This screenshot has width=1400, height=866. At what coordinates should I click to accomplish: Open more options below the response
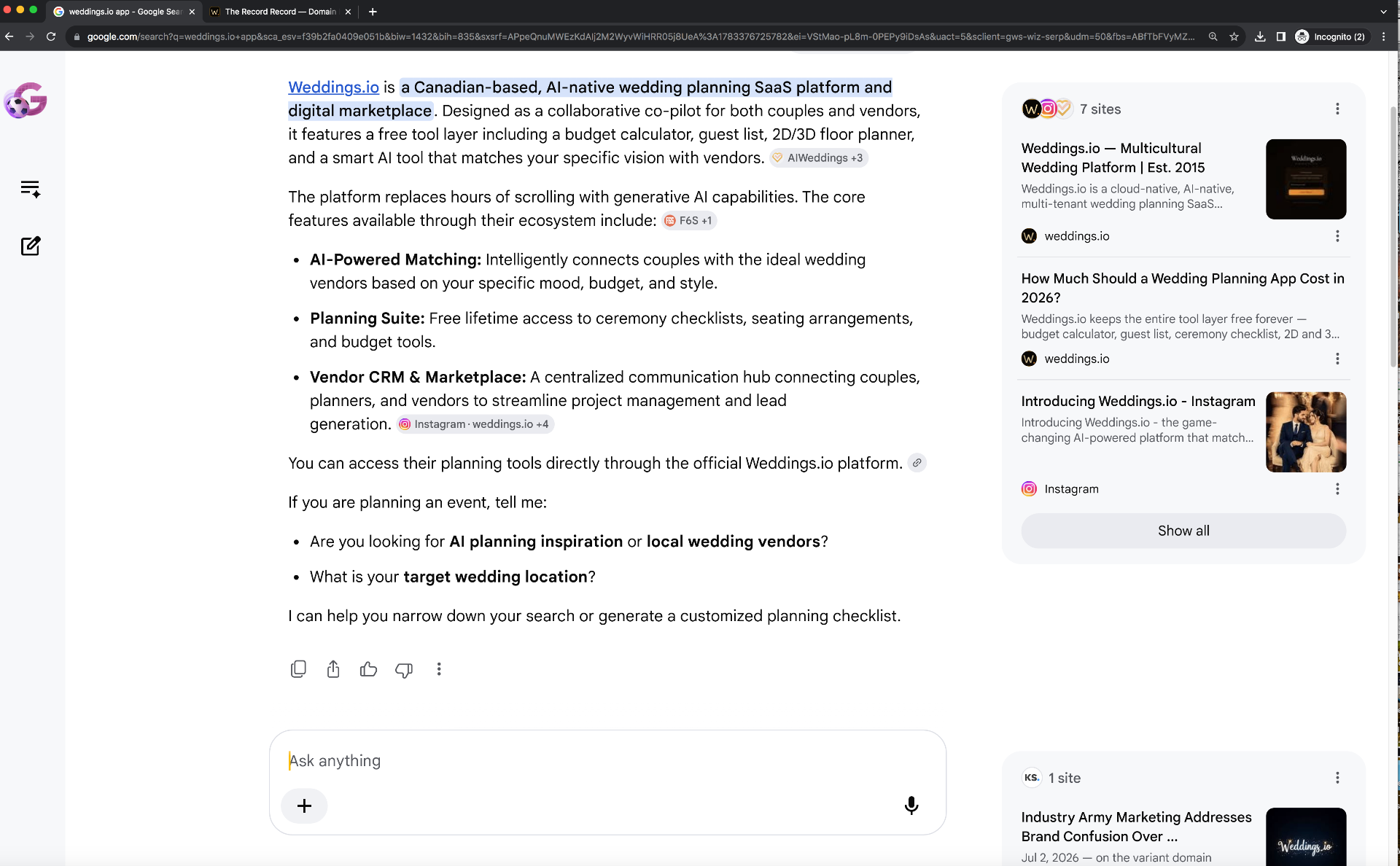point(439,669)
